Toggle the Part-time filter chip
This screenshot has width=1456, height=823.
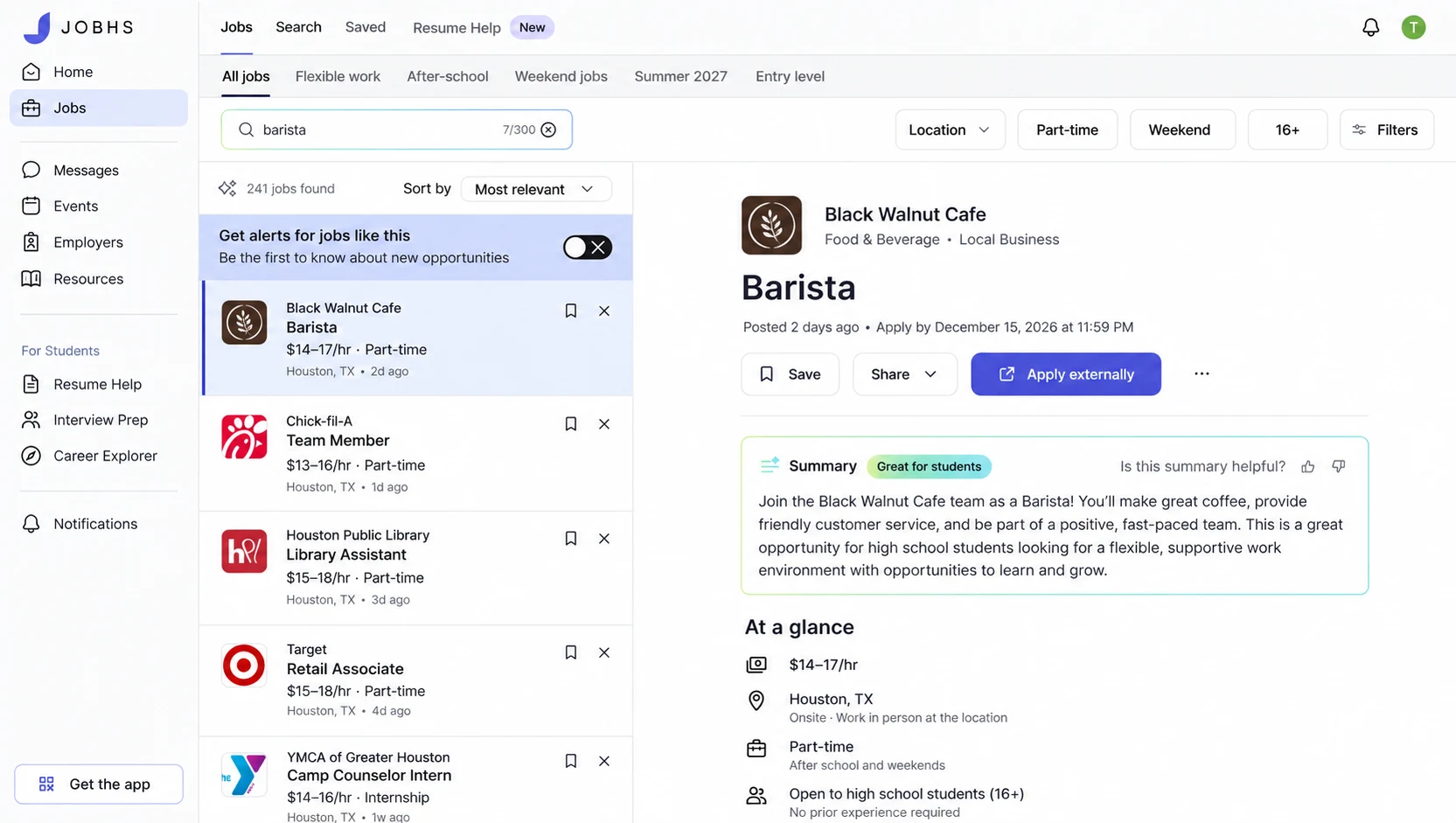(1067, 129)
